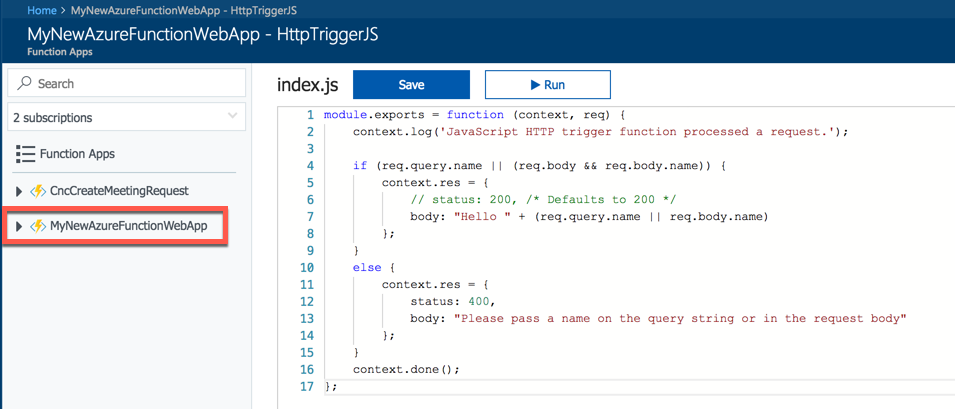The height and width of the screenshot is (409, 955).
Task: Open the 2 subscriptions dropdown
Action: click(x=127, y=117)
